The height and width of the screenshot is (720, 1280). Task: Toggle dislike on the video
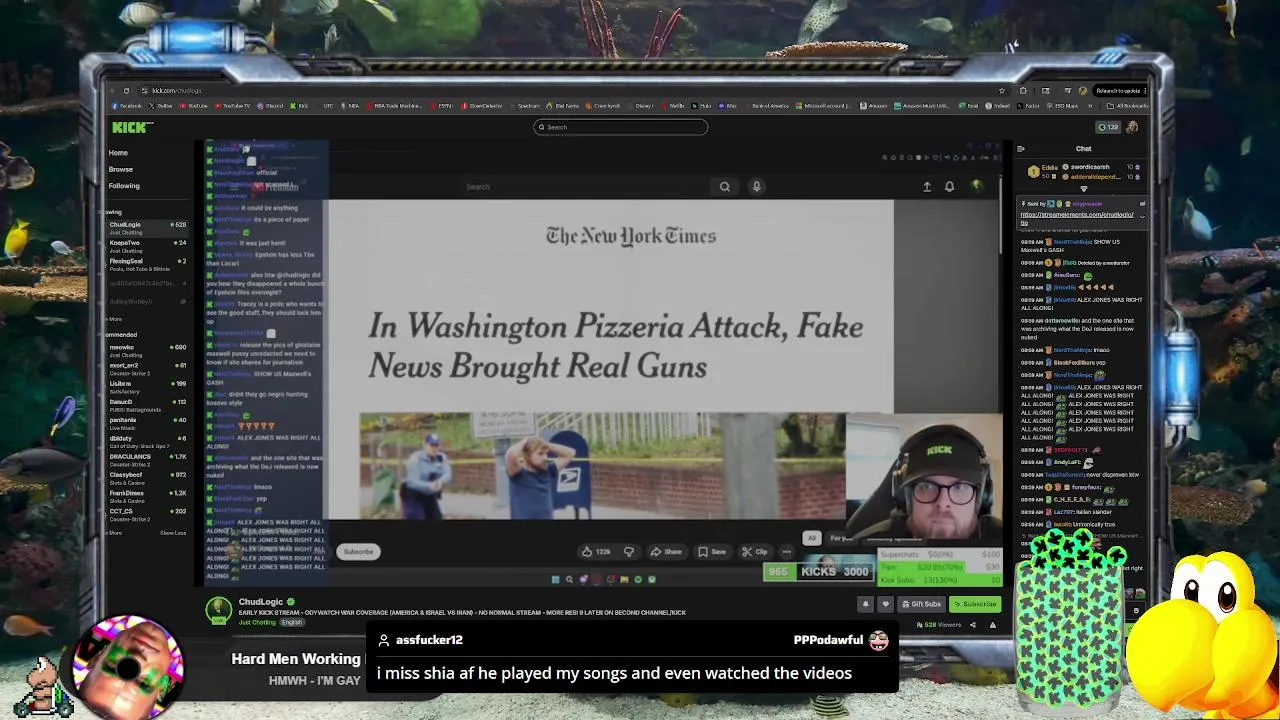pos(629,552)
